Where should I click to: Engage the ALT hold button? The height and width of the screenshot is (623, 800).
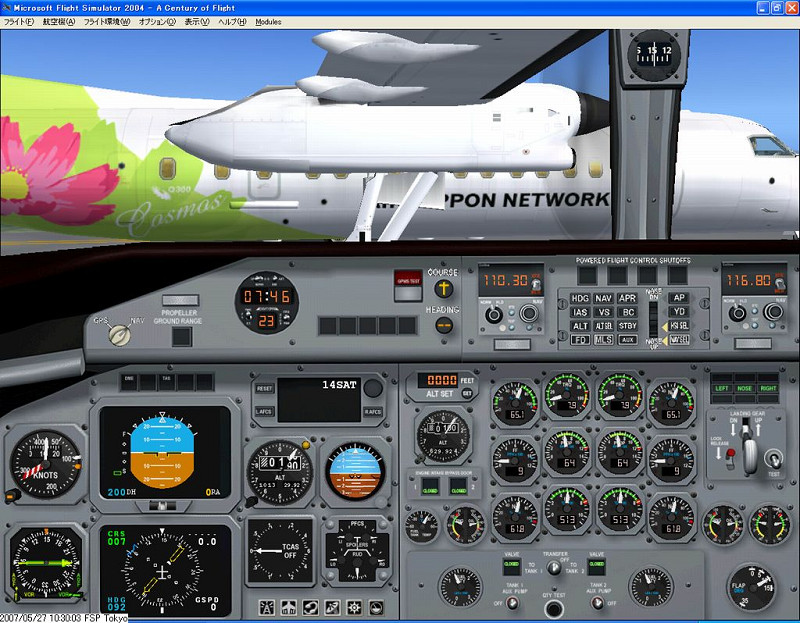[580, 326]
